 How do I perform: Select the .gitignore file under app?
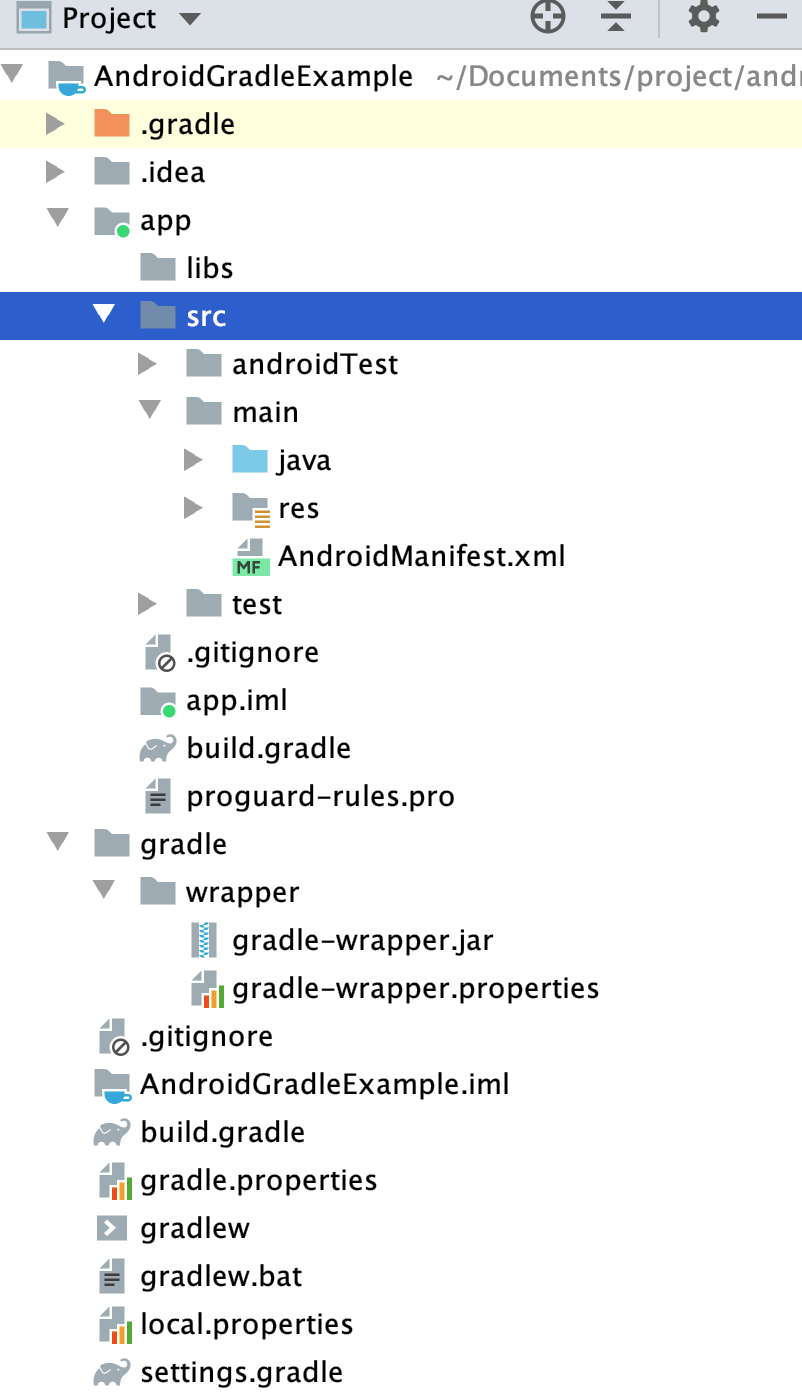(x=252, y=652)
